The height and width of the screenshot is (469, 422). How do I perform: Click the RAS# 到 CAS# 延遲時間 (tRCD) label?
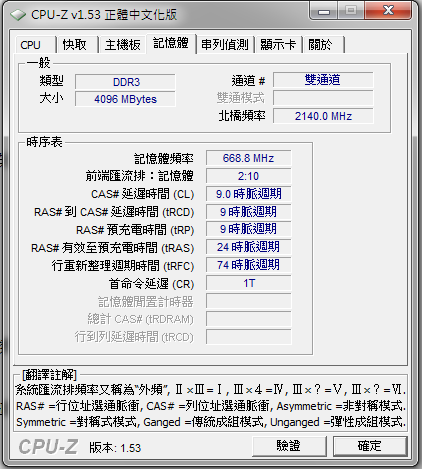click(x=114, y=212)
